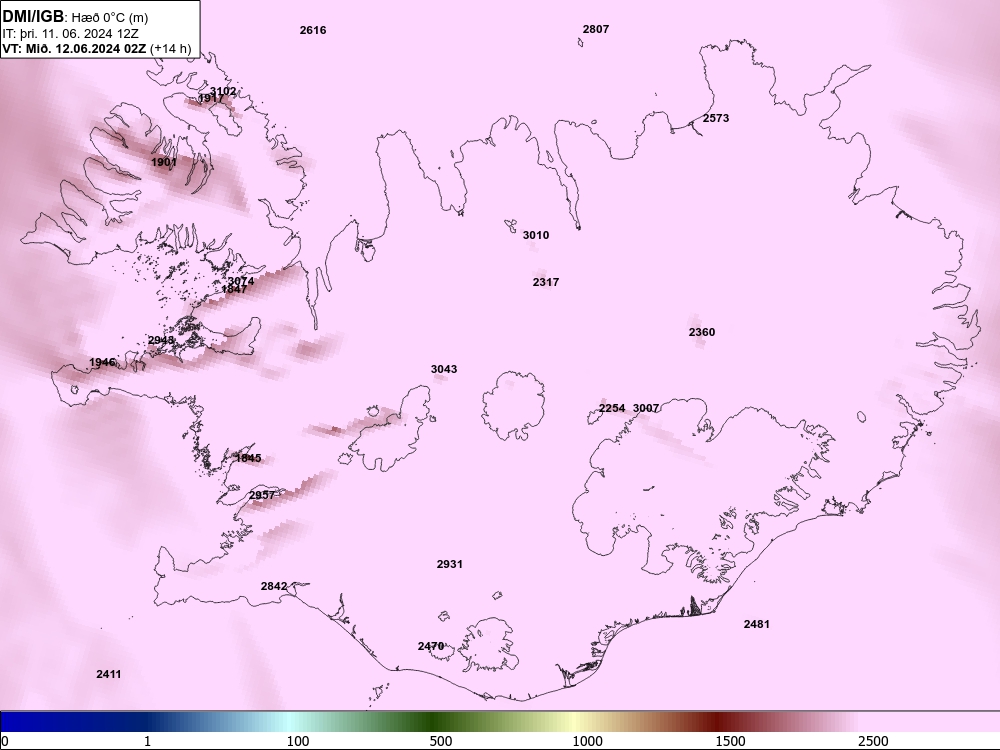
Task: Click the colorbar label 500
Action: [441, 741]
